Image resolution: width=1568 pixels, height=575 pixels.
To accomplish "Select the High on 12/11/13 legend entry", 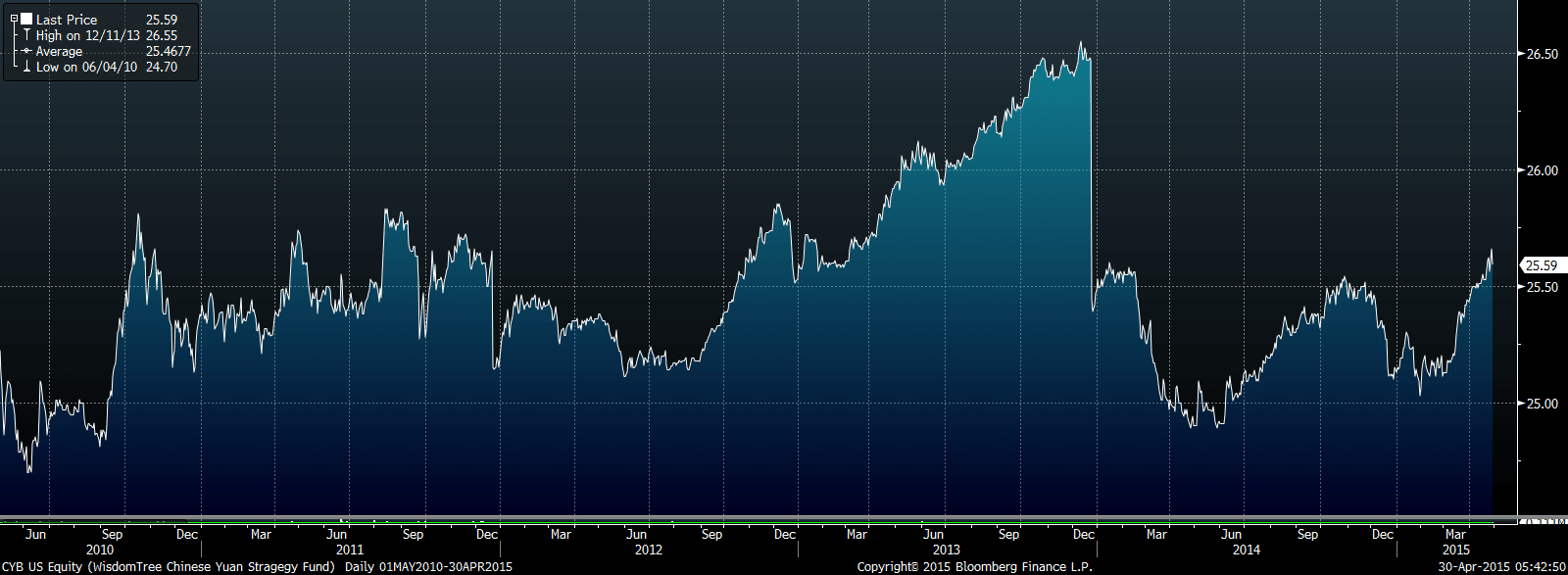I will click(x=86, y=35).
